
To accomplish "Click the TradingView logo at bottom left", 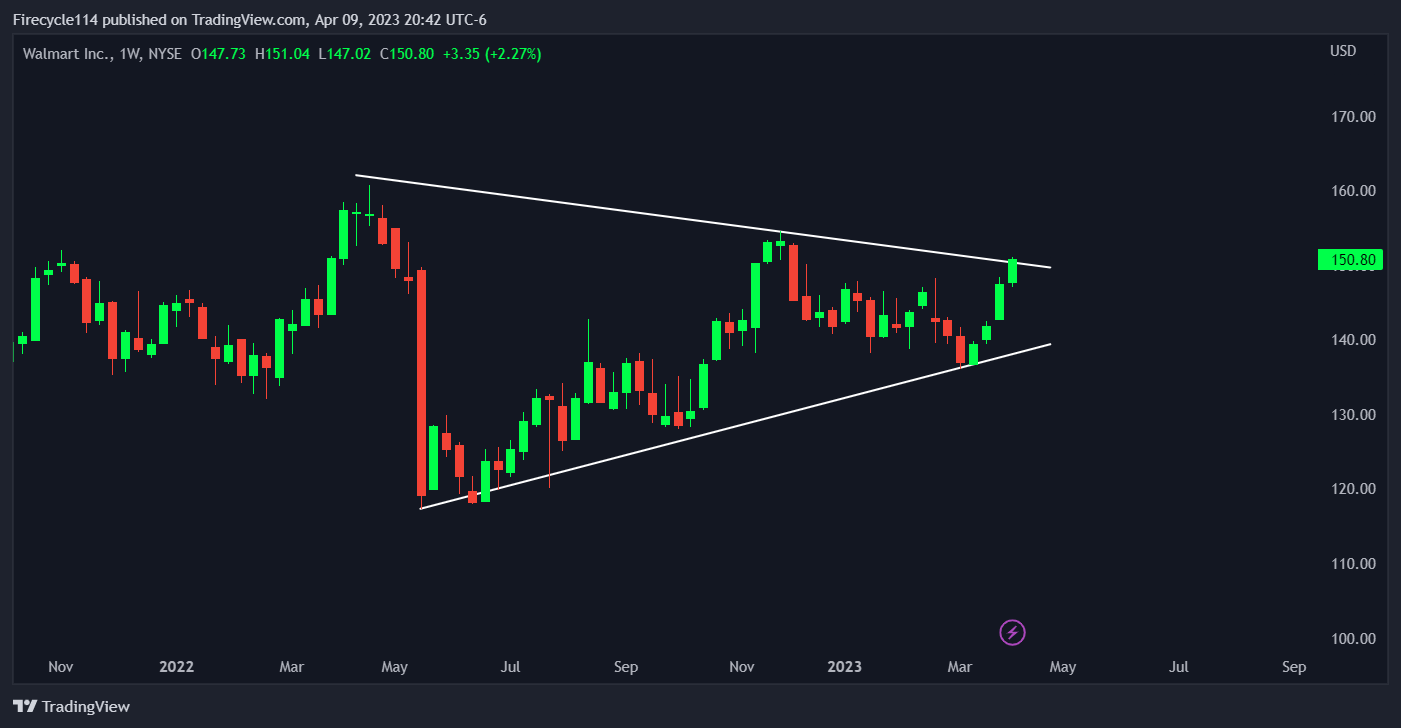I will (x=71, y=706).
